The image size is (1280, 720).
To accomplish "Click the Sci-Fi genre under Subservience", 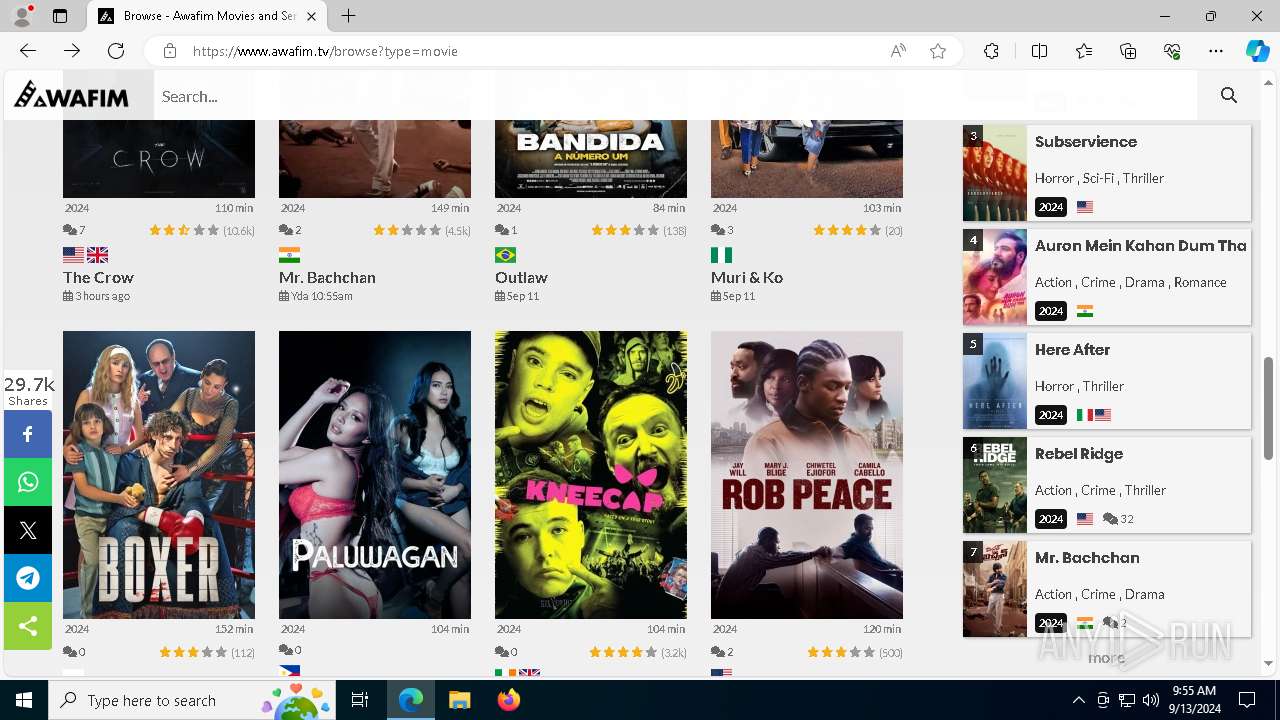I will pos(1098,178).
